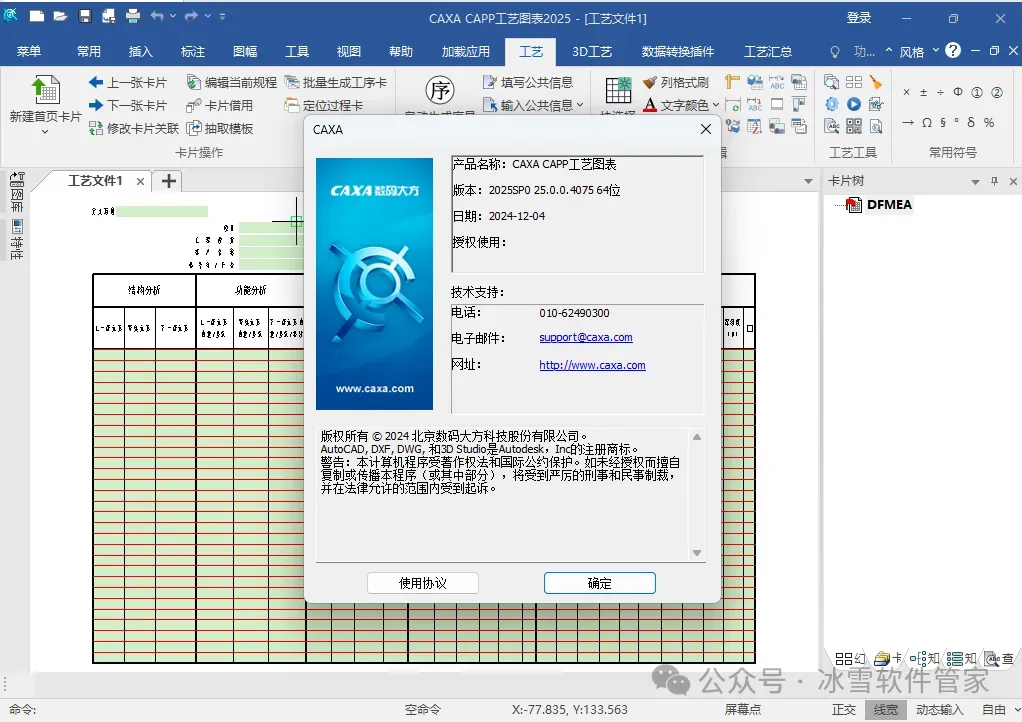Click the Redo arrow icon
The height and width of the screenshot is (722, 1022).
click(191, 16)
